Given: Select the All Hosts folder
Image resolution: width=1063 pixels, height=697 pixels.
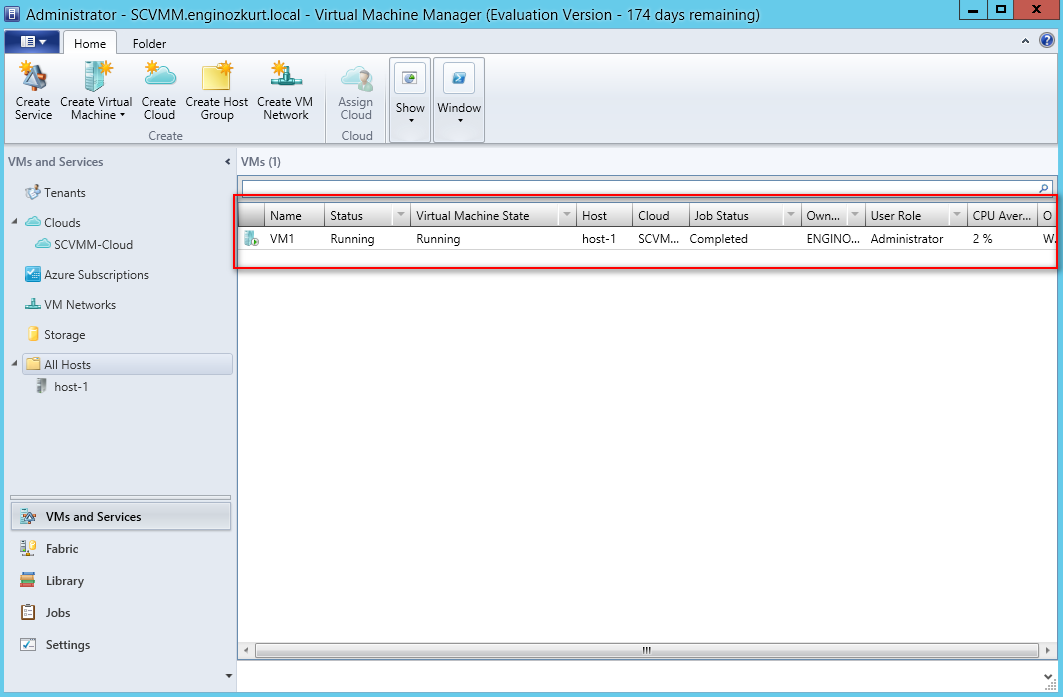Looking at the screenshot, I should (127, 364).
